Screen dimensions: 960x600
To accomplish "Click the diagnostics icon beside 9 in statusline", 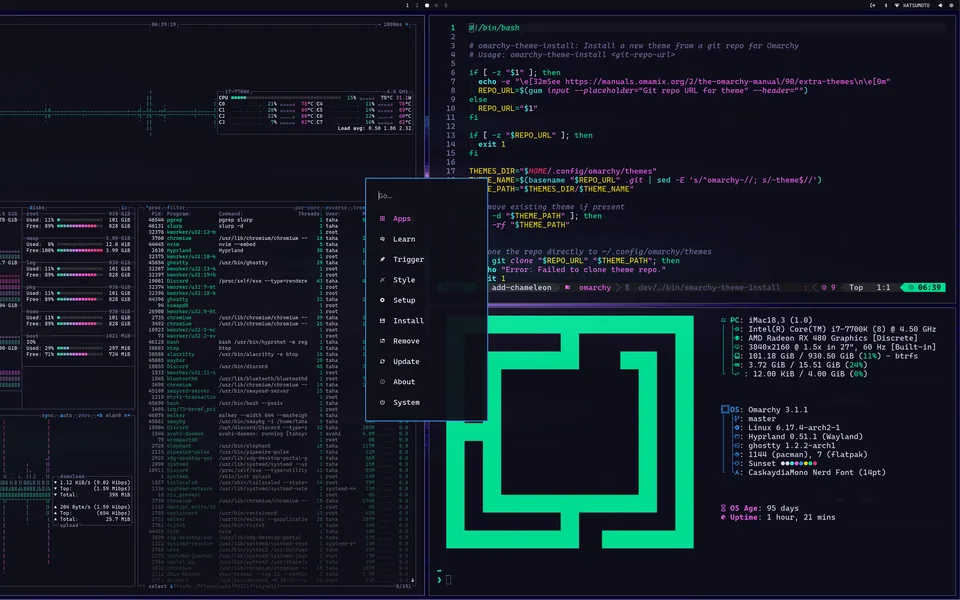I will [823, 288].
